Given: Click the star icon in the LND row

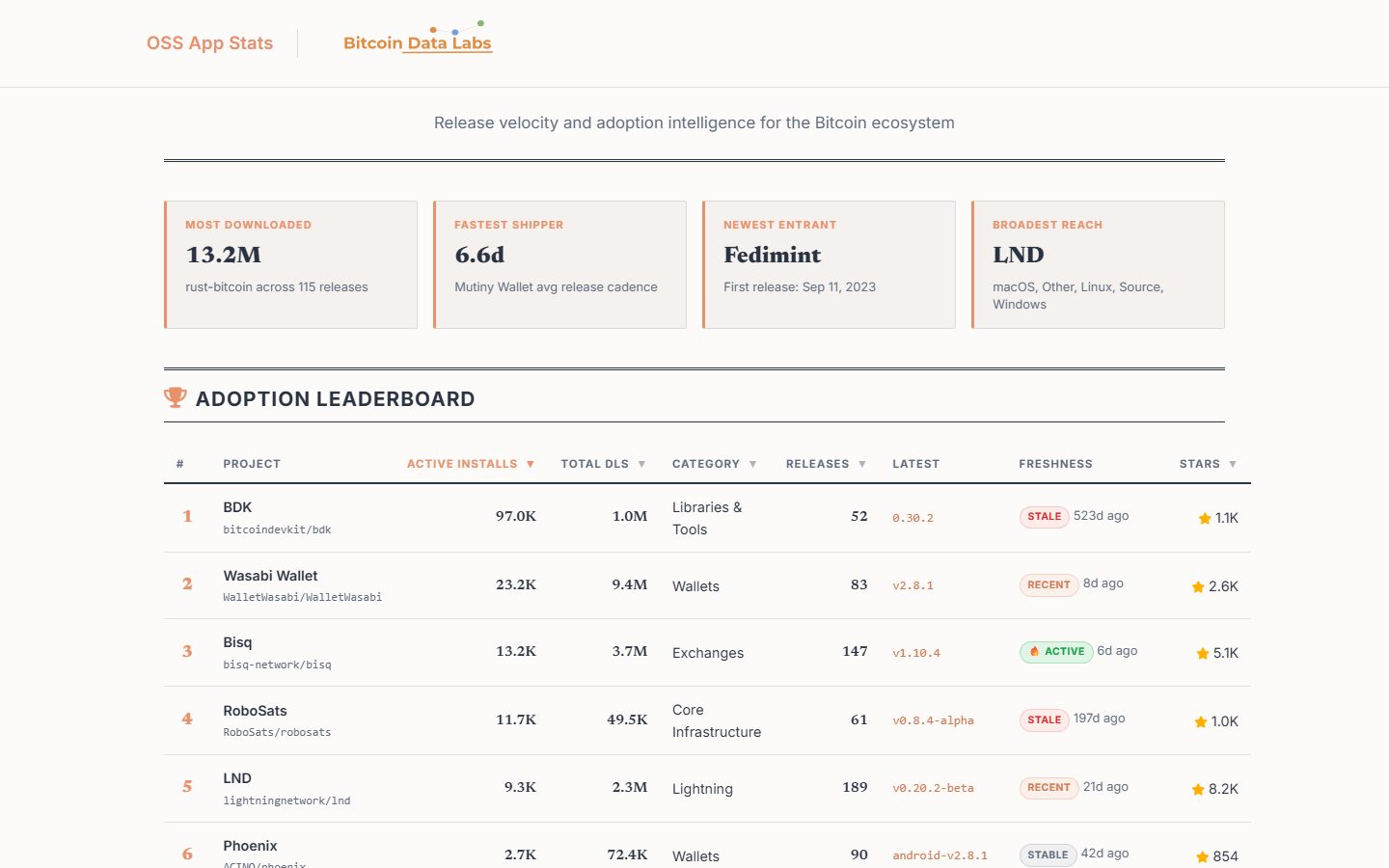Looking at the screenshot, I should click(1198, 789).
